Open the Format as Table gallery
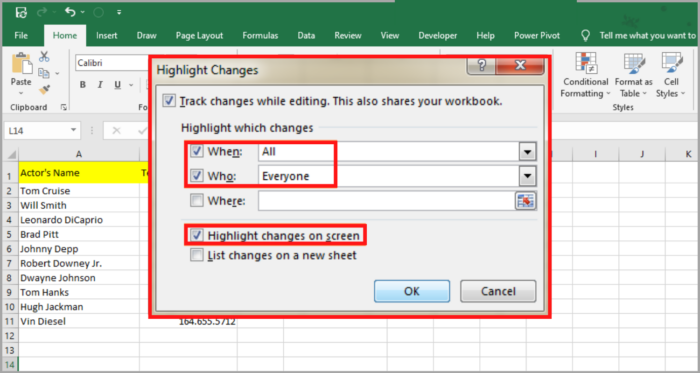The image size is (700, 373). [633, 75]
